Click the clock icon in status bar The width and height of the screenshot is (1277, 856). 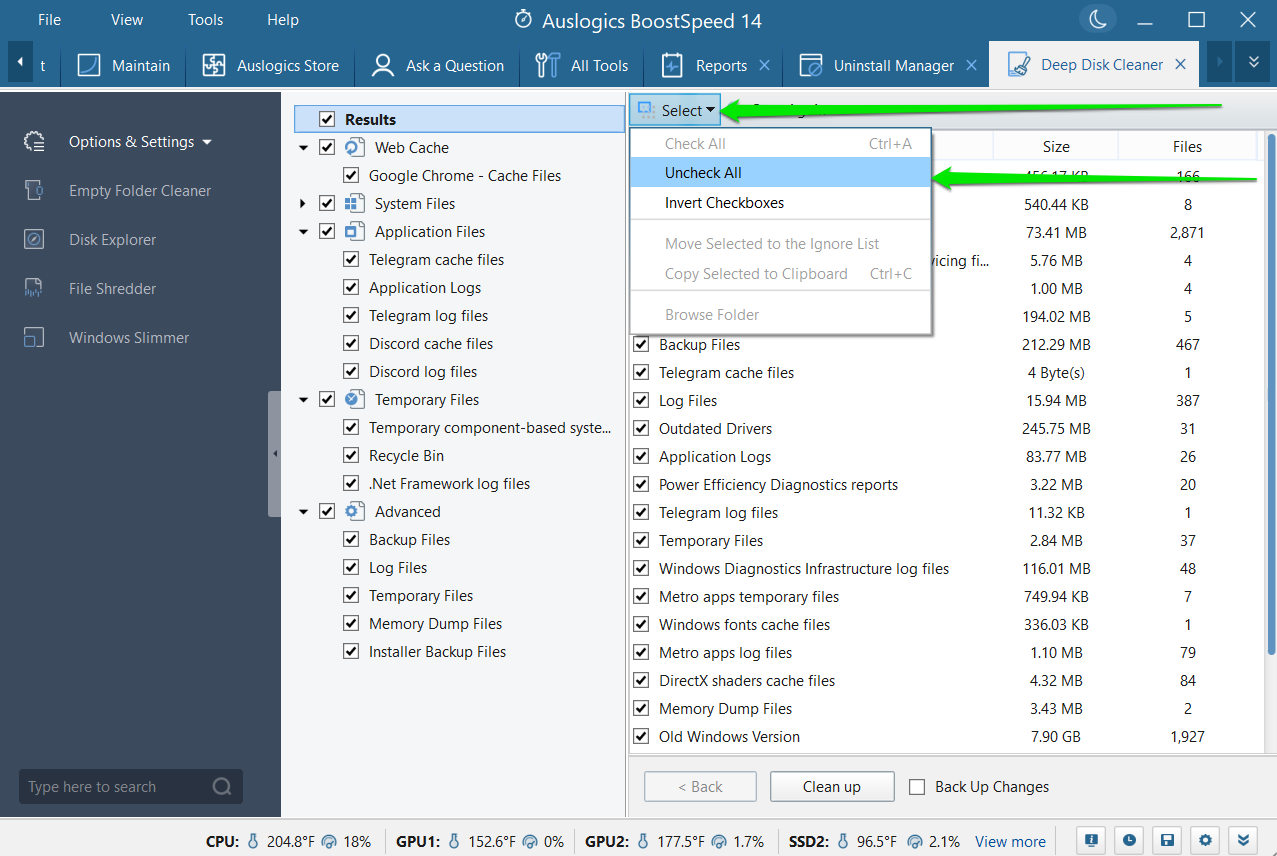click(x=1128, y=841)
